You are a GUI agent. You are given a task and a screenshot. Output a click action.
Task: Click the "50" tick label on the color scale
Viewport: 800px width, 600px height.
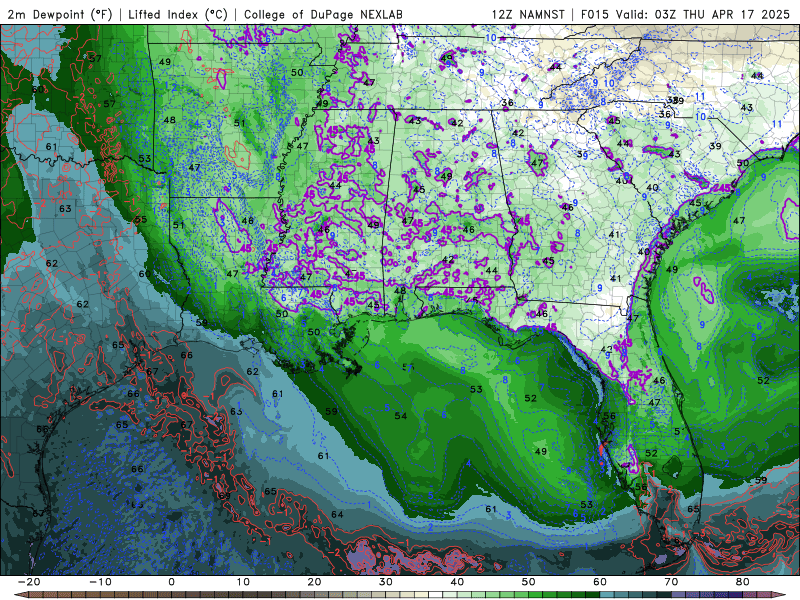point(529,582)
